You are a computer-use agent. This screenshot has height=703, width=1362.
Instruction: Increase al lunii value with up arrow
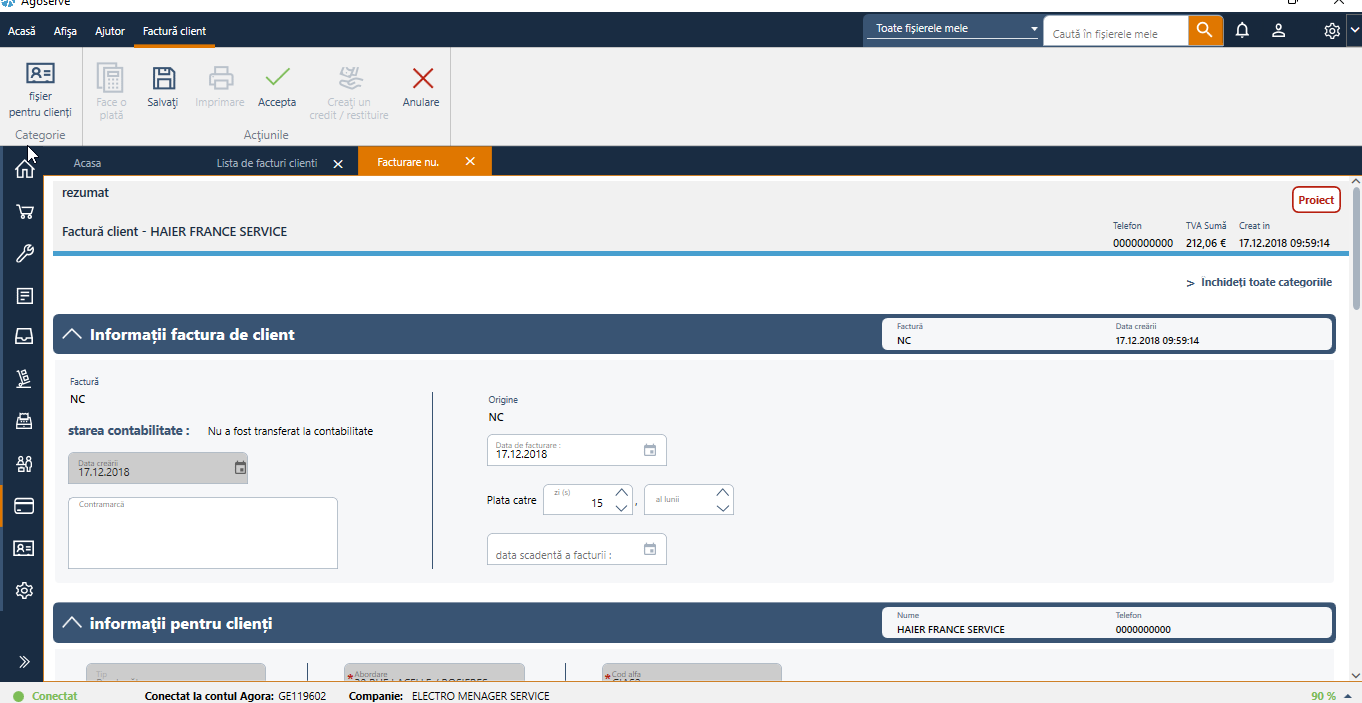point(723,492)
